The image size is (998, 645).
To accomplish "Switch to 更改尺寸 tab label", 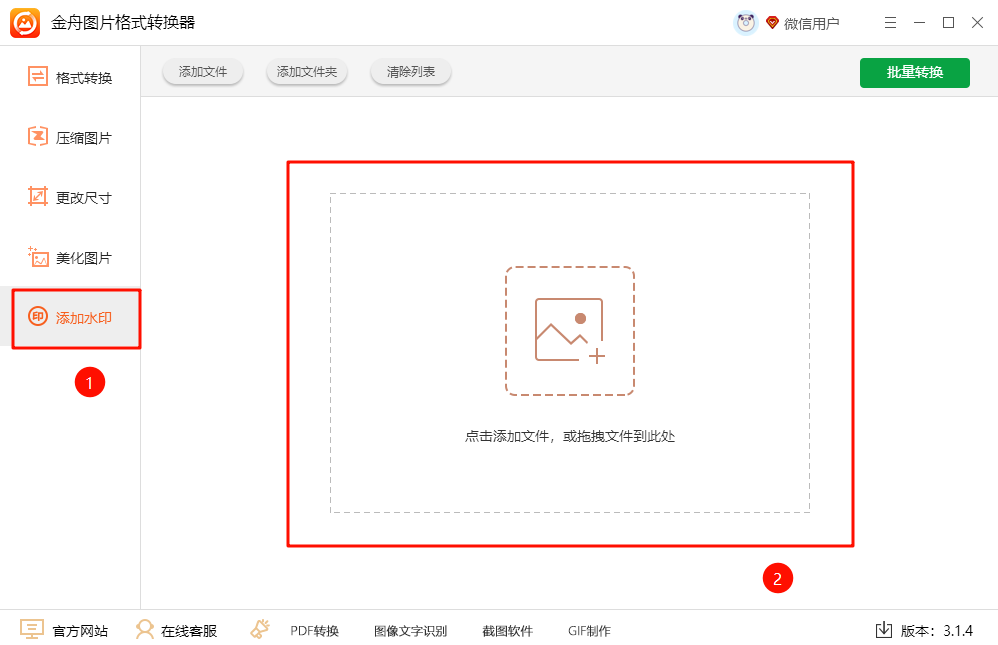I will (x=84, y=198).
